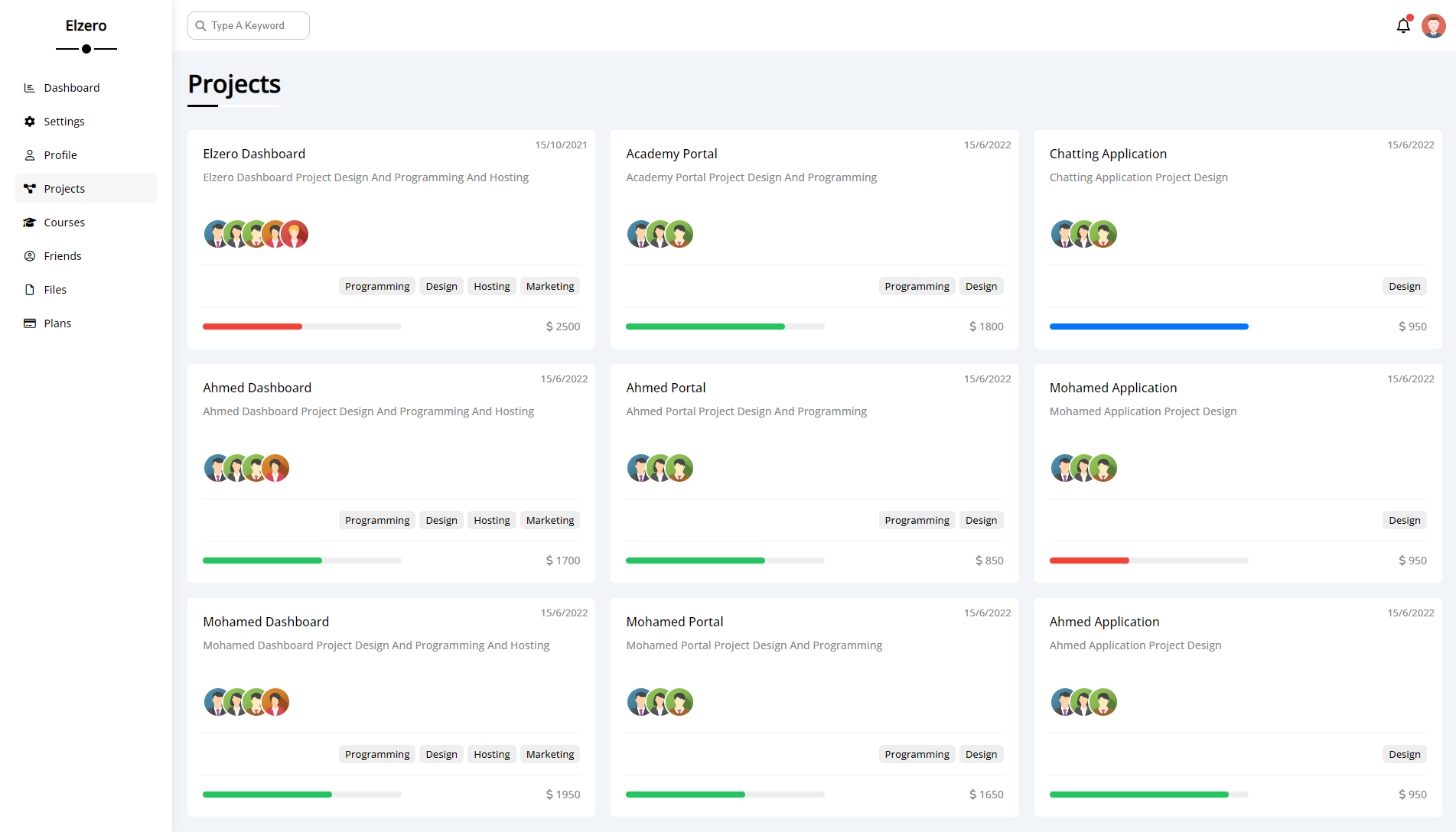Click the Projects page heading
The width and height of the screenshot is (1456, 832).
tap(234, 84)
